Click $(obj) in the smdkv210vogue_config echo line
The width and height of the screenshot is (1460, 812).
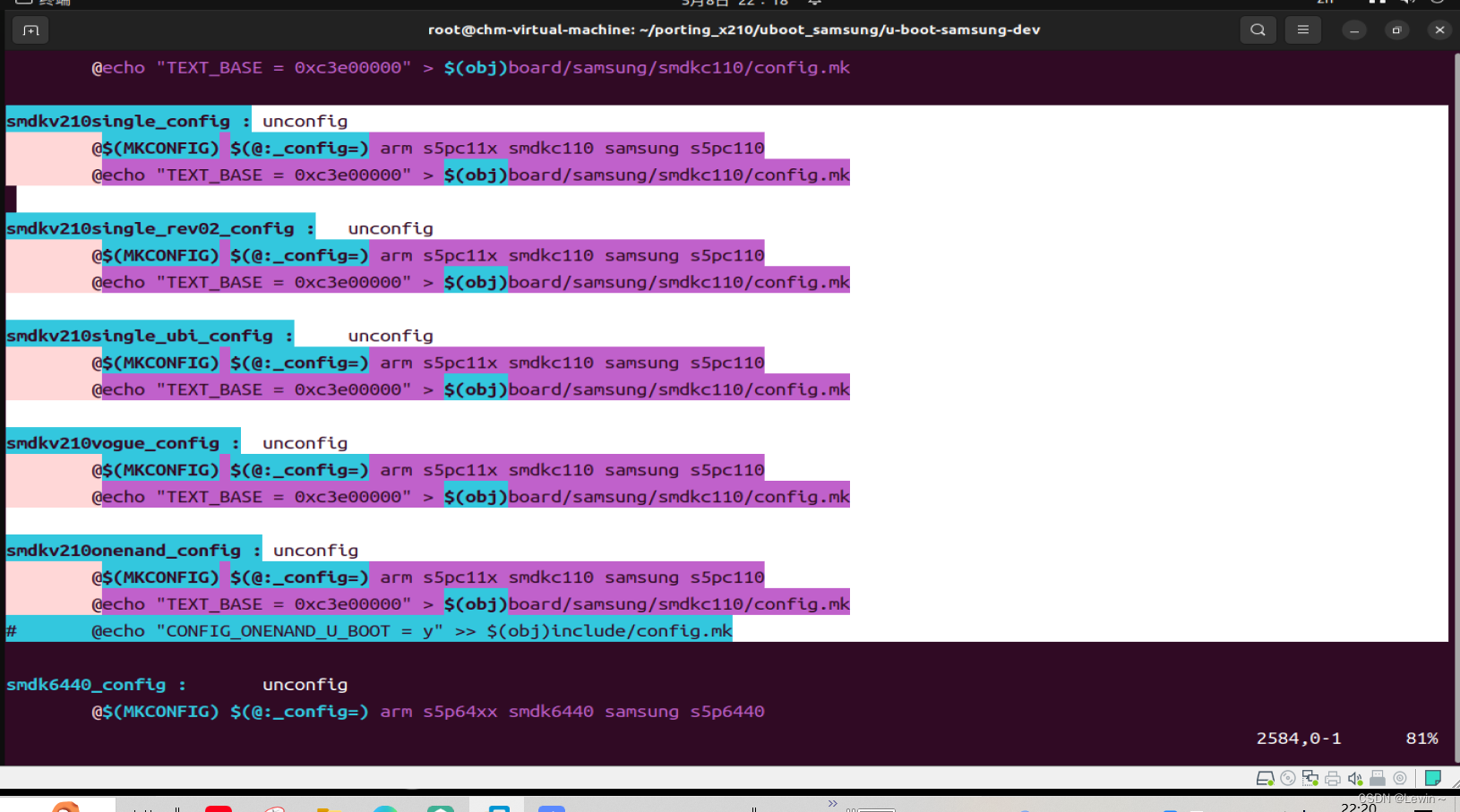pyautogui.click(x=476, y=497)
